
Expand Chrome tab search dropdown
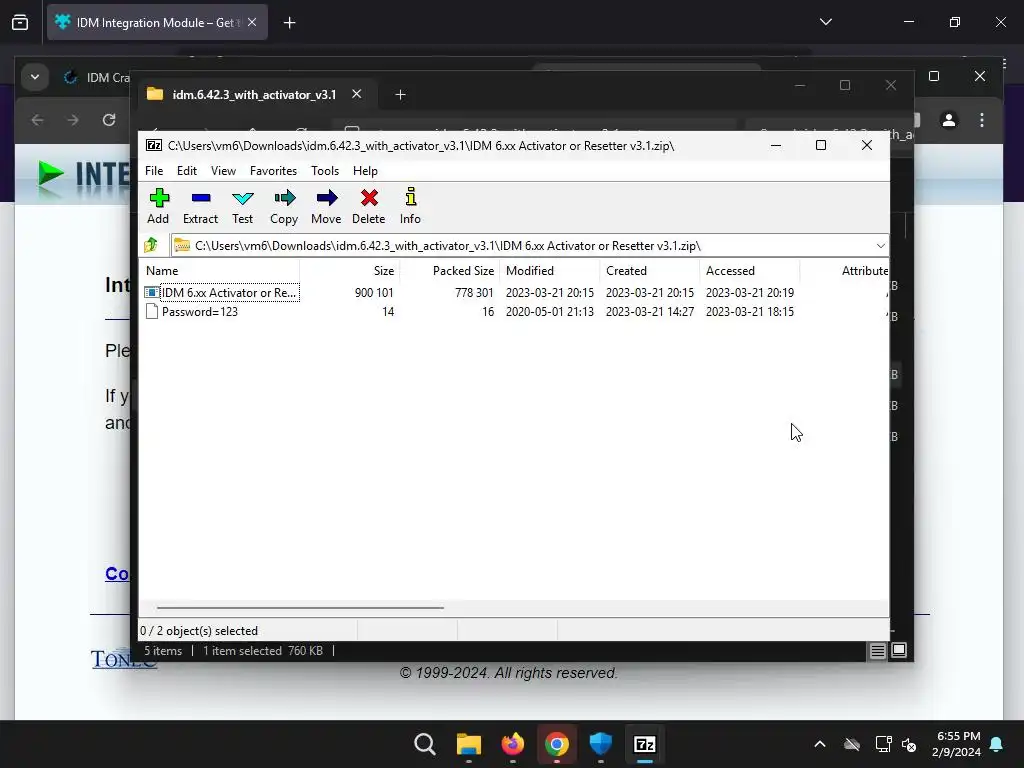(x=35, y=77)
